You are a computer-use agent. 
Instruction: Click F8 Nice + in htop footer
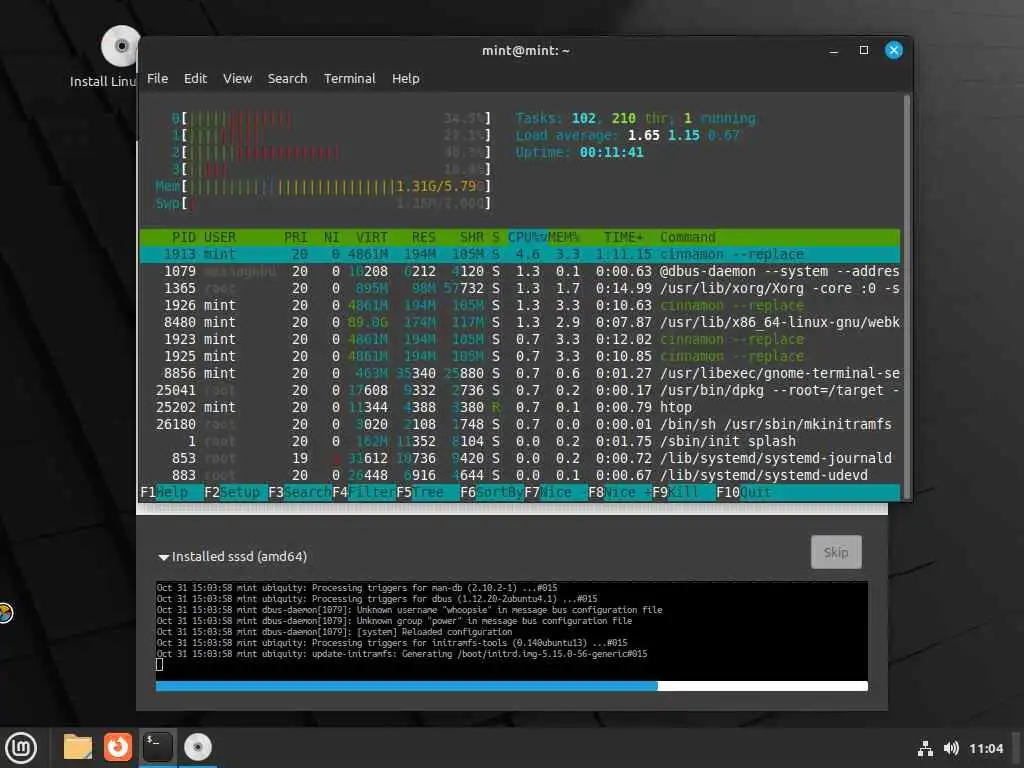[x=620, y=492]
